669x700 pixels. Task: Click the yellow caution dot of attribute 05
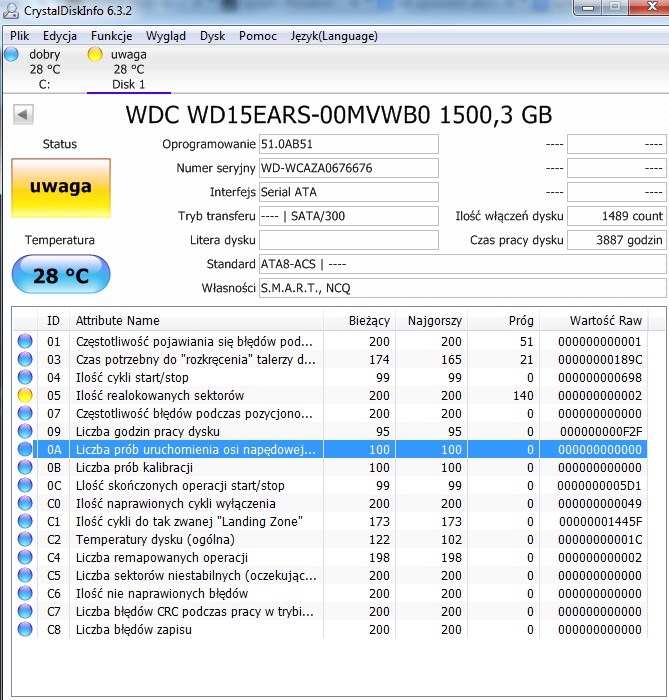(25, 395)
